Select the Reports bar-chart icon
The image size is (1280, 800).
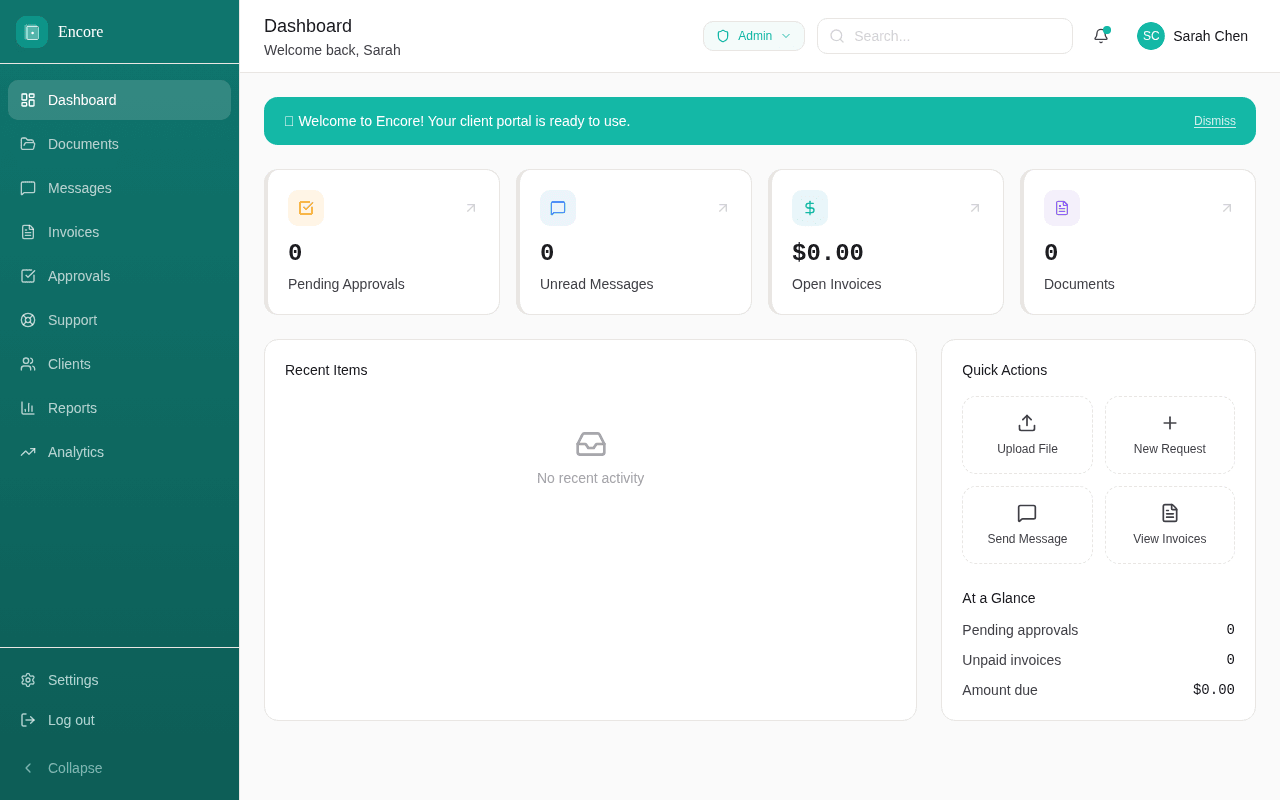pos(27,408)
